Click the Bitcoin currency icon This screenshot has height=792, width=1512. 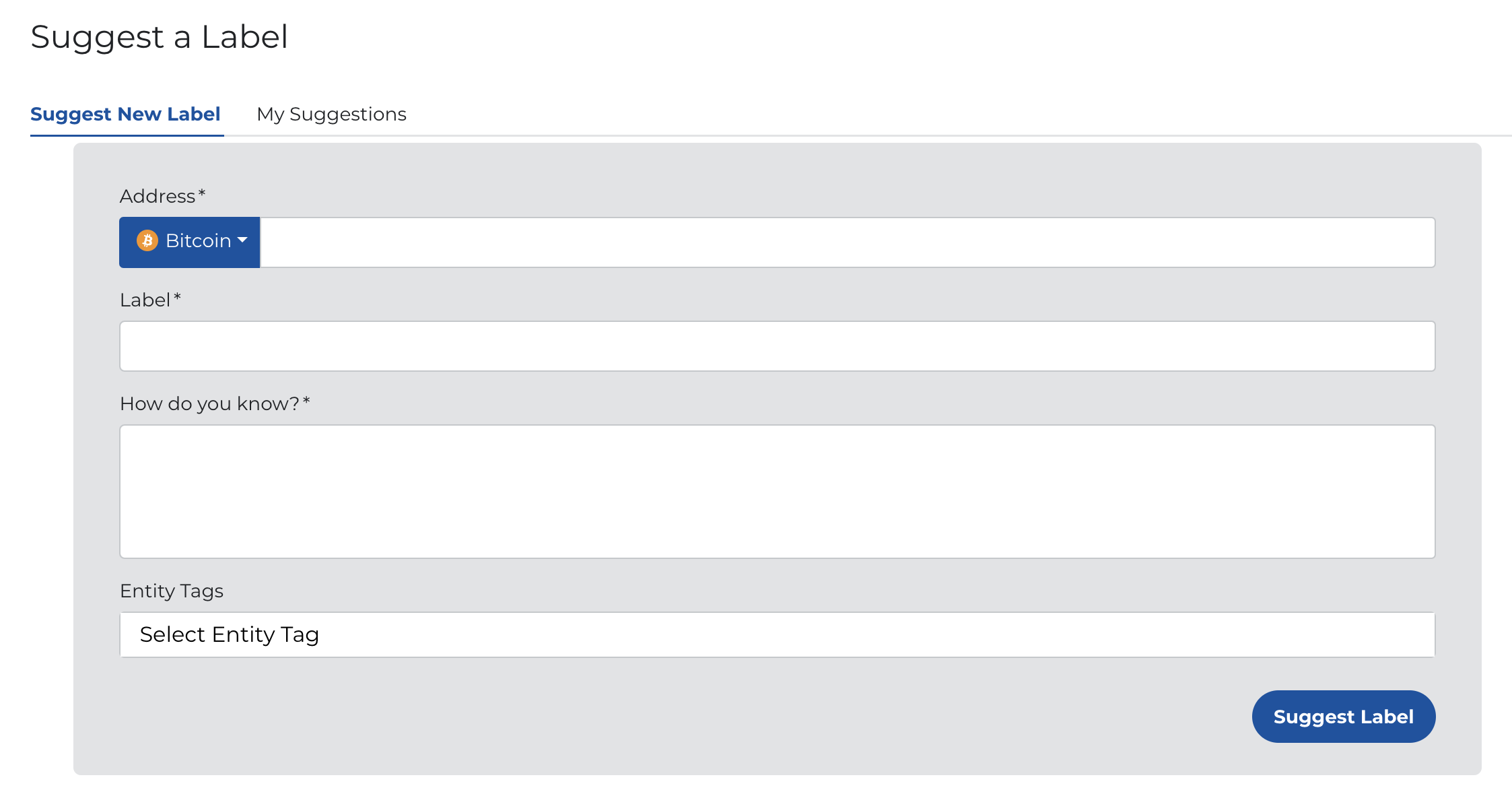tap(148, 240)
